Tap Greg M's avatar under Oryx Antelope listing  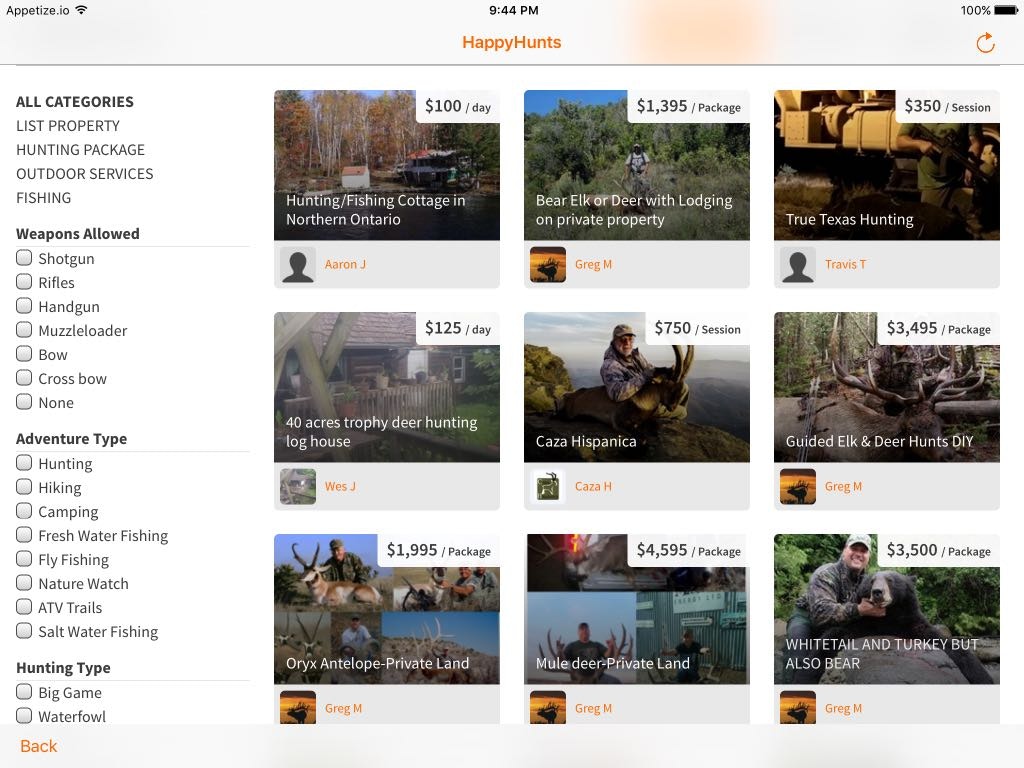pos(297,710)
